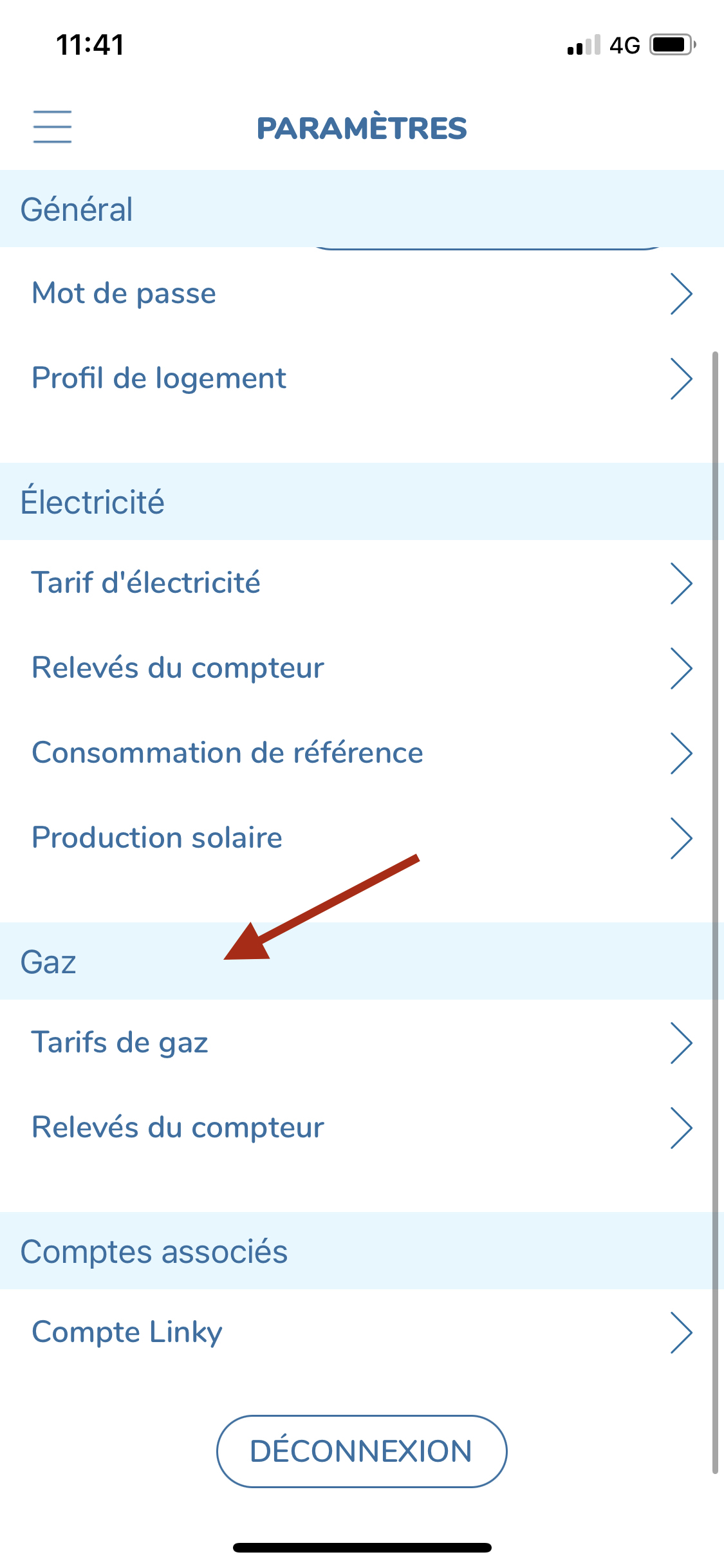Viewport: 724px width, 1568px height.
Task: Open Tarifs de gaz
Action: coord(362,1043)
